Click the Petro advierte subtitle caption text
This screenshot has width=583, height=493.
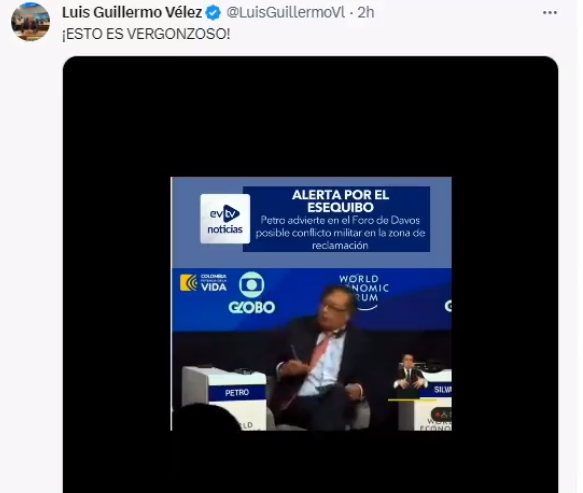pyautogui.click(x=340, y=233)
